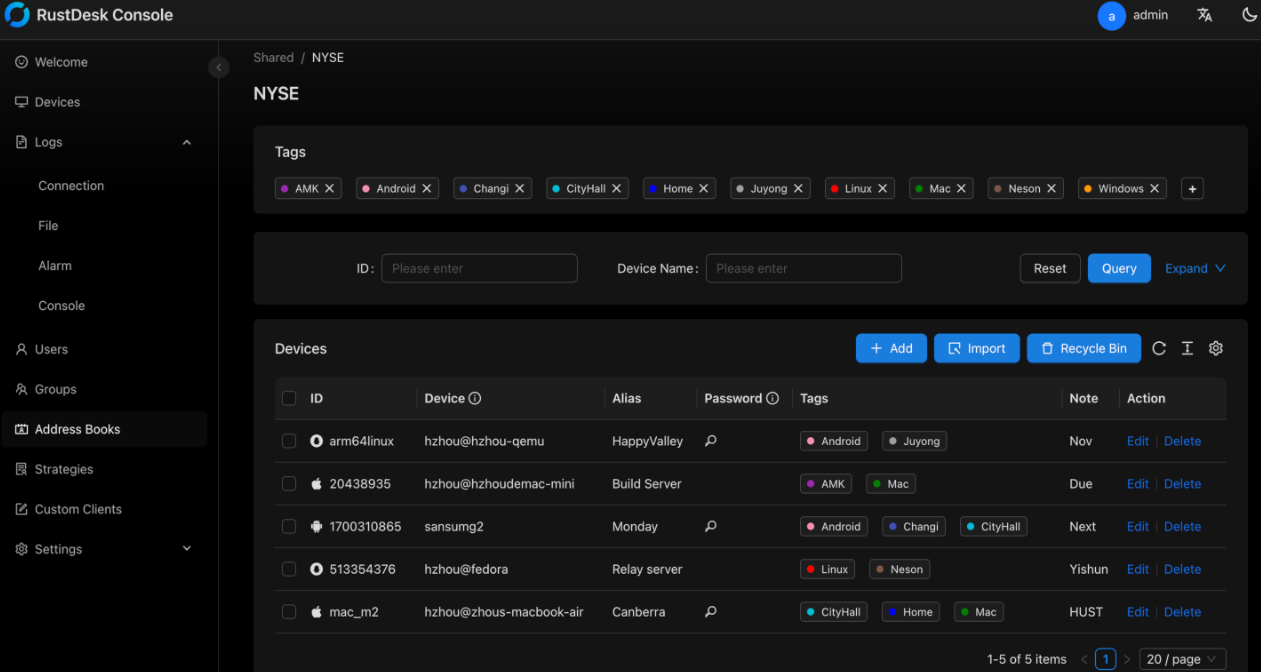Click page 1 in pagination
Screen dimensions: 1261x672
pyautogui.click(x=1105, y=659)
